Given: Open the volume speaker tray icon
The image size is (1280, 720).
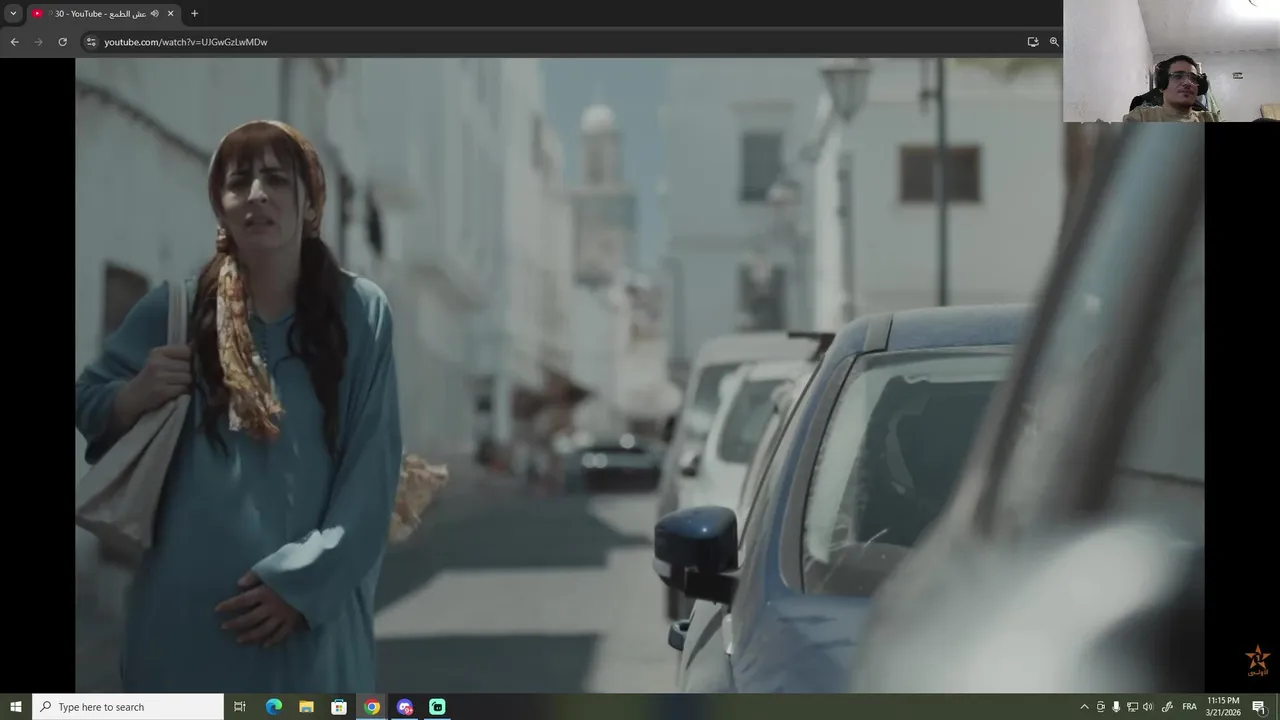Looking at the screenshot, I should point(1148,707).
